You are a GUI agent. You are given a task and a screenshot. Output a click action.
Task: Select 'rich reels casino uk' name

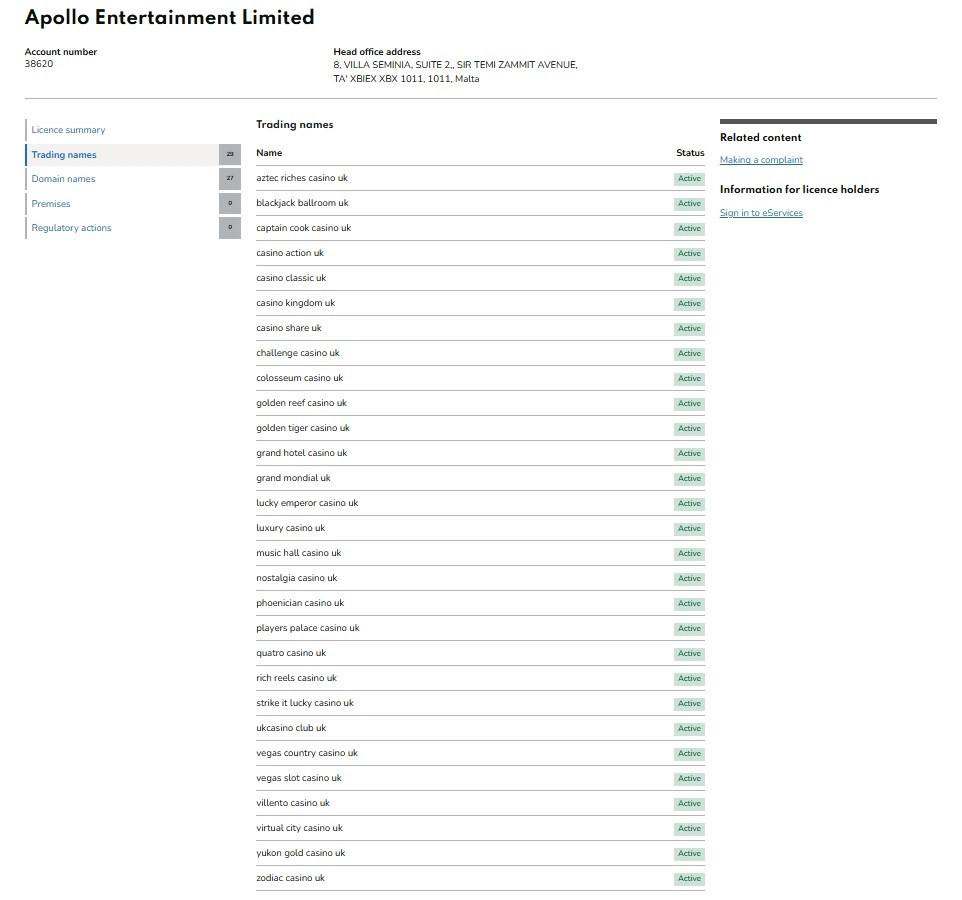click(x=296, y=678)
